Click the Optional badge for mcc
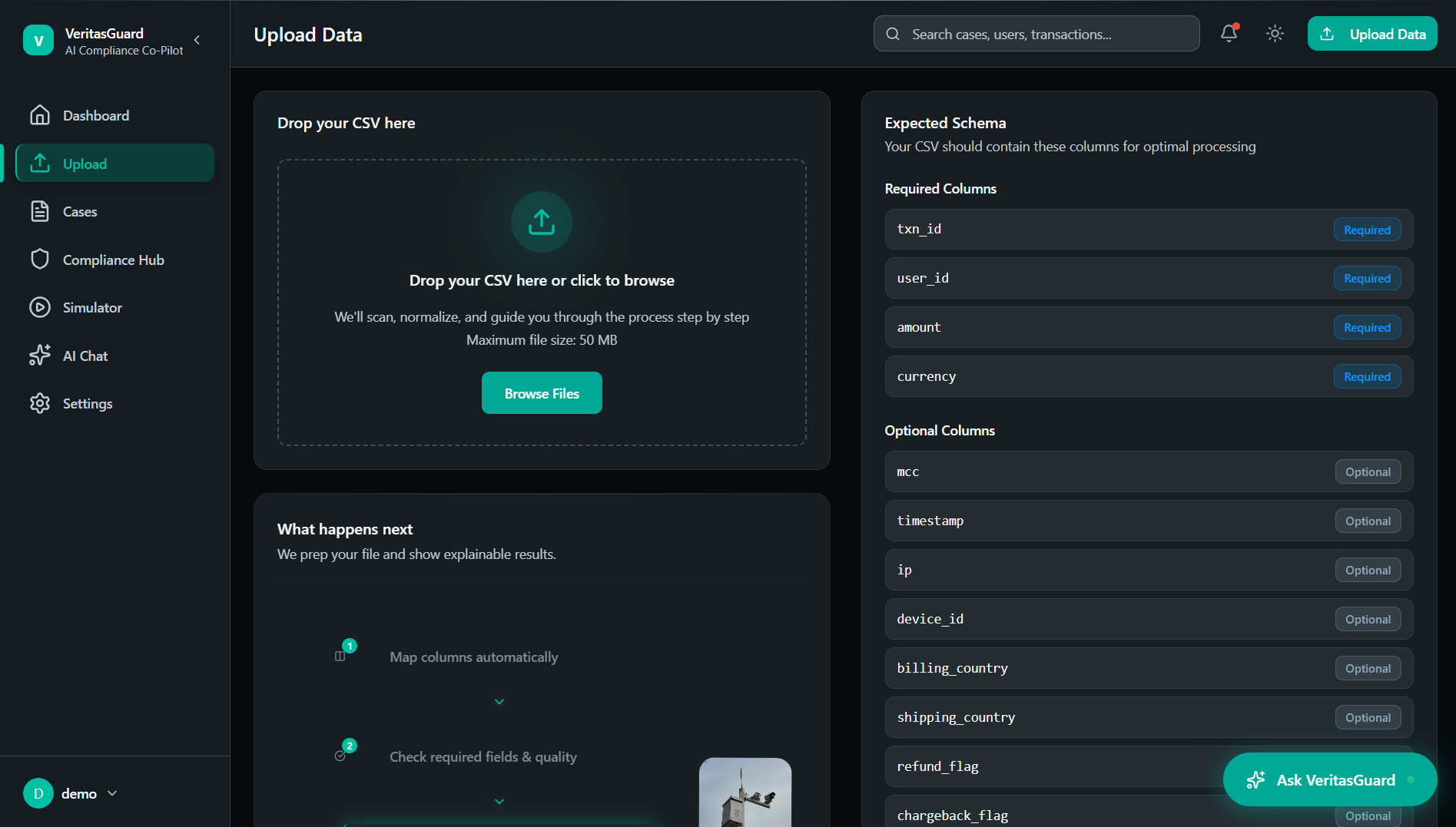Screen dimensions: 1456x827 coord(1368,472)
